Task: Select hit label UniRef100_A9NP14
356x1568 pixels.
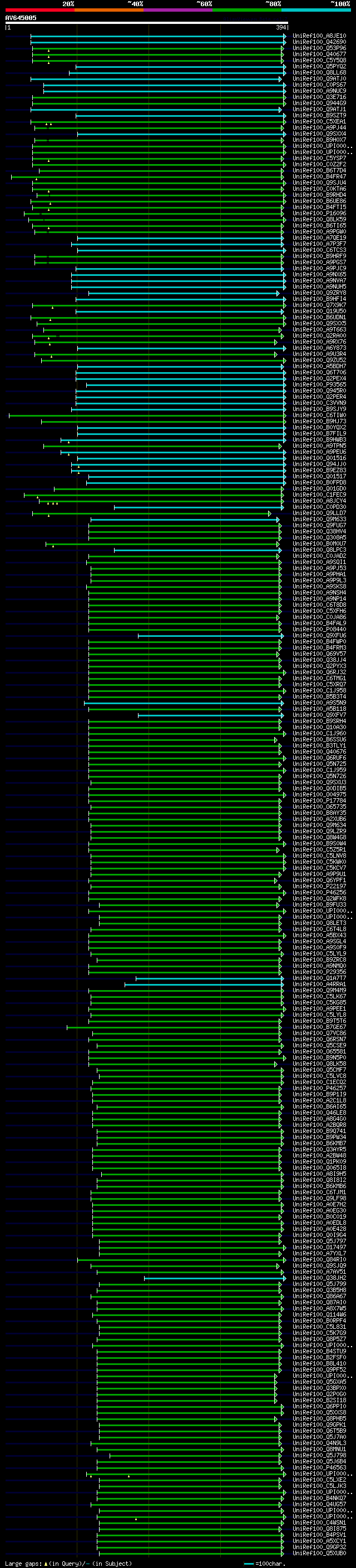Action: coord(319,599)
